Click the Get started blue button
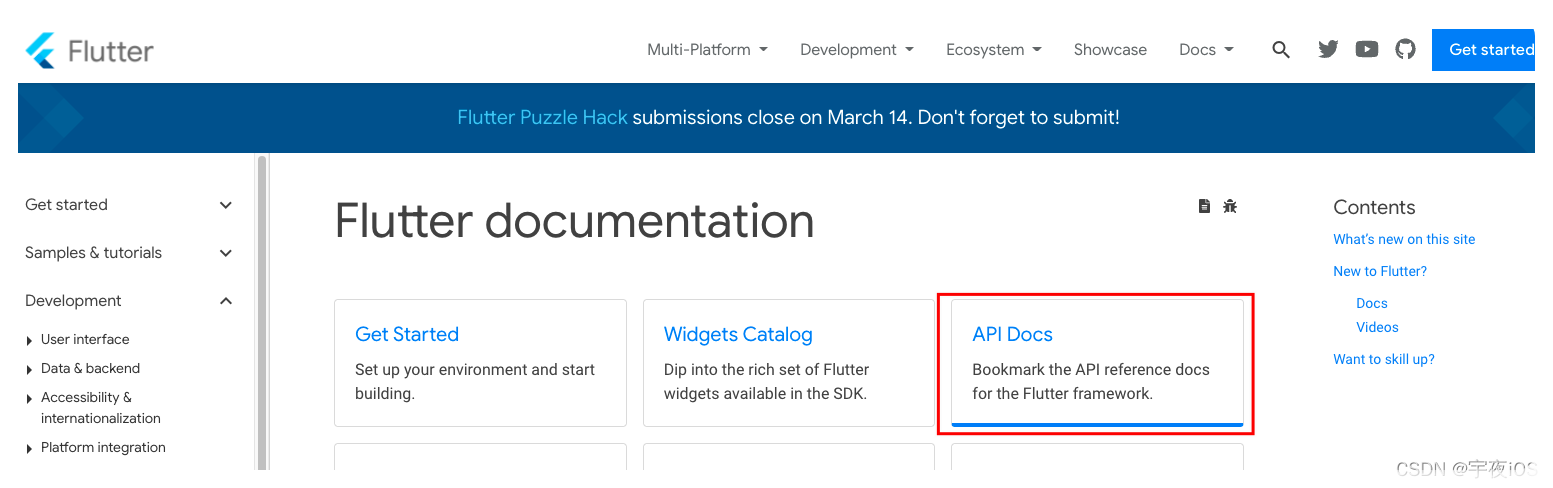 coord(1484,50)
